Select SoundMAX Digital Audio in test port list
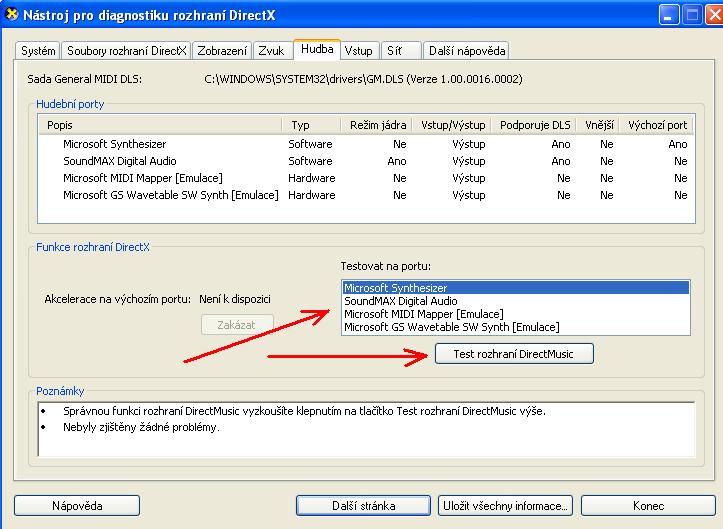The width and height of the screenshot is (723, 529). point(516,301)
